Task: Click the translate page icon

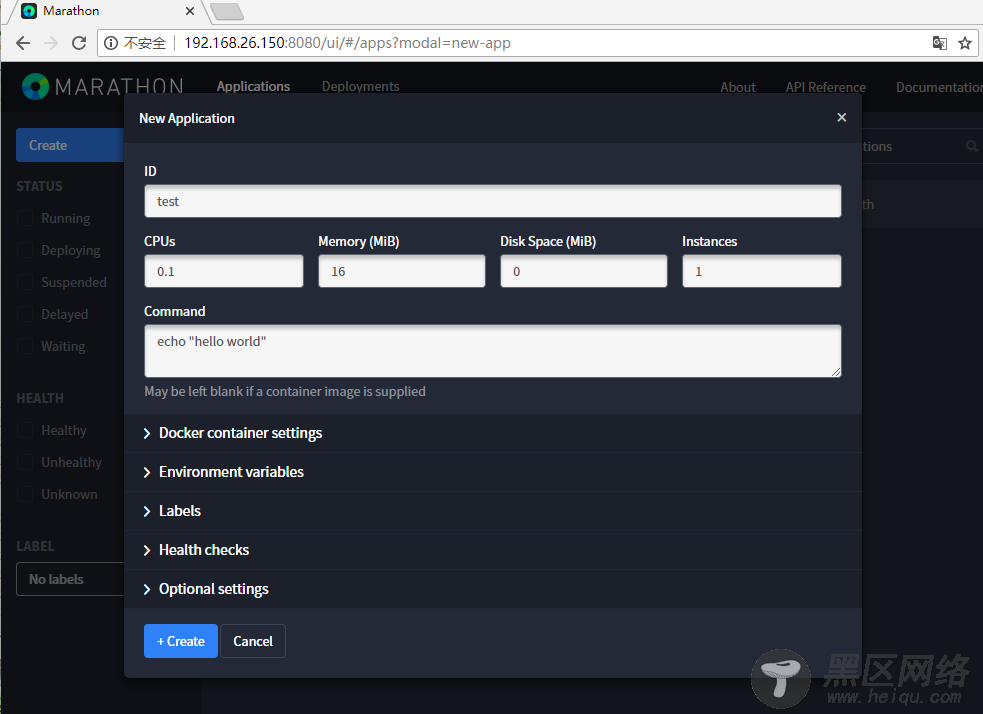Action: pos(939,43)
